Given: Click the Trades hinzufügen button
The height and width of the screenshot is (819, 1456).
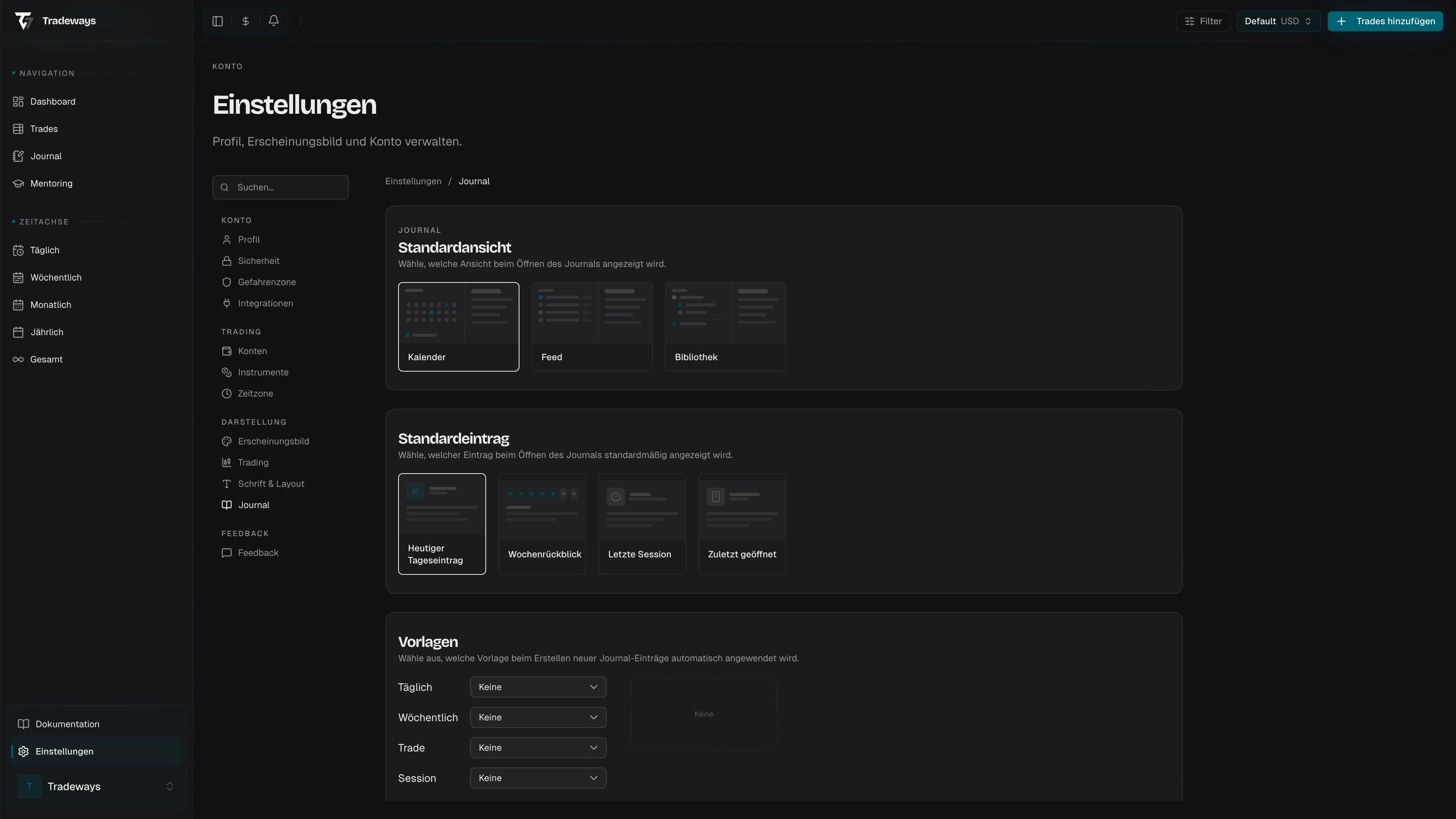Looking at the screenshot, I should point(1385,21).
